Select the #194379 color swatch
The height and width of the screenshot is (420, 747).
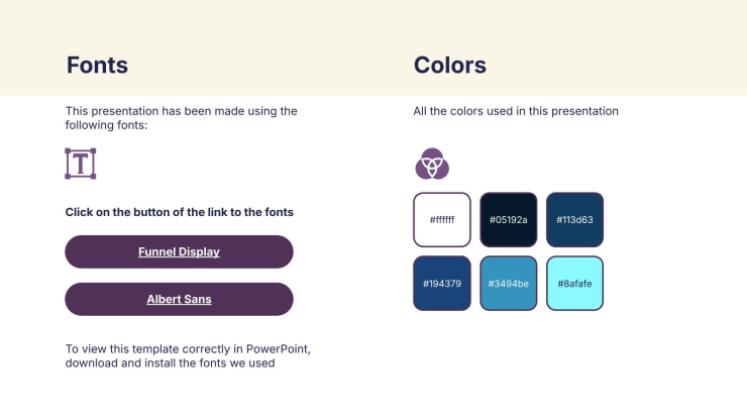point(442,283)
